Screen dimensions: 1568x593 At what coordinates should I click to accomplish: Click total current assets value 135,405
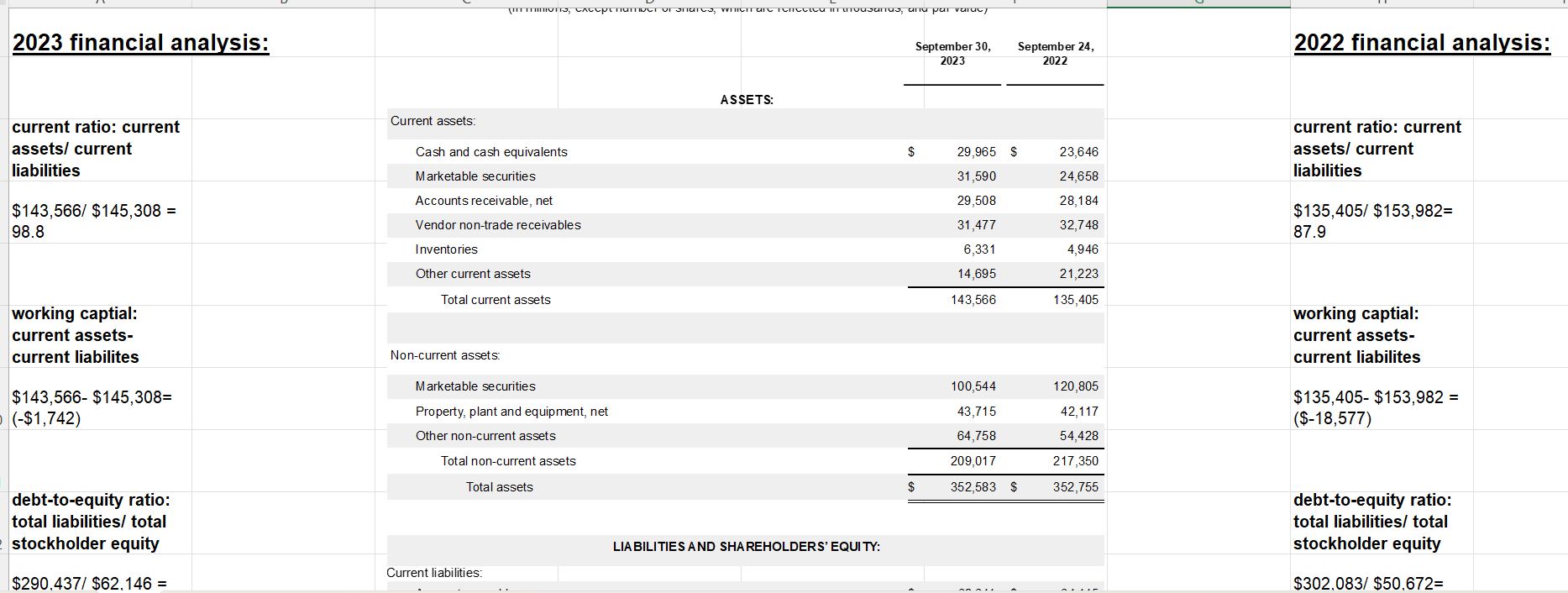1076,300
